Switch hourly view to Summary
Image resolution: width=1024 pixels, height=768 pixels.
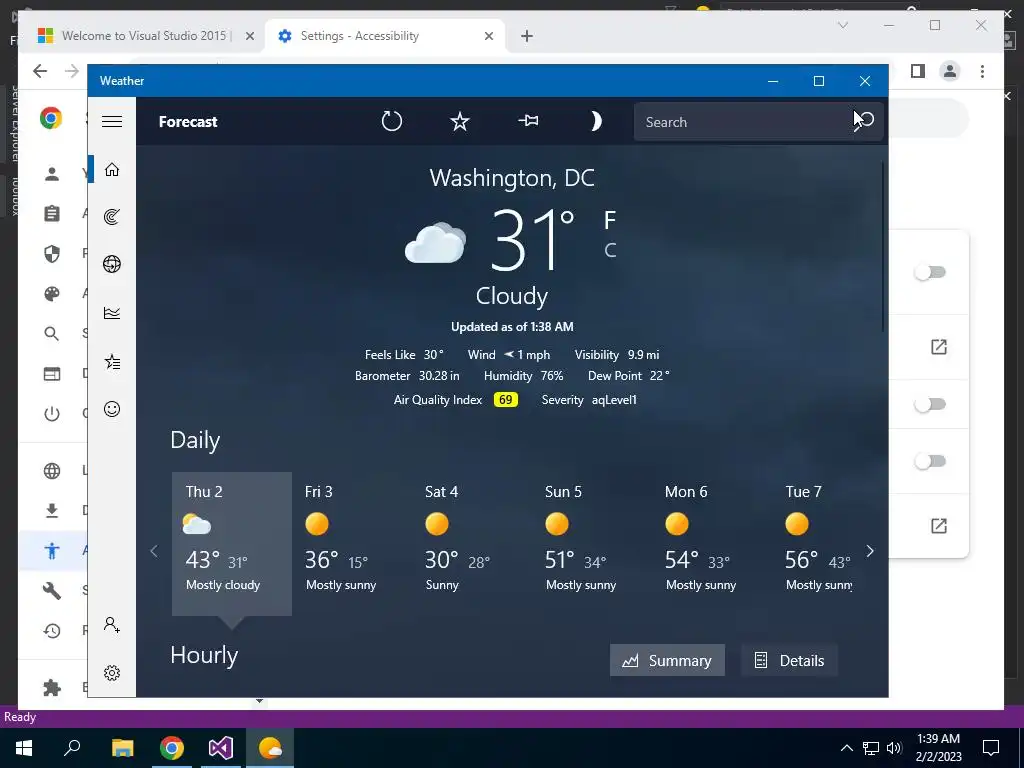(x=667, y=660)
